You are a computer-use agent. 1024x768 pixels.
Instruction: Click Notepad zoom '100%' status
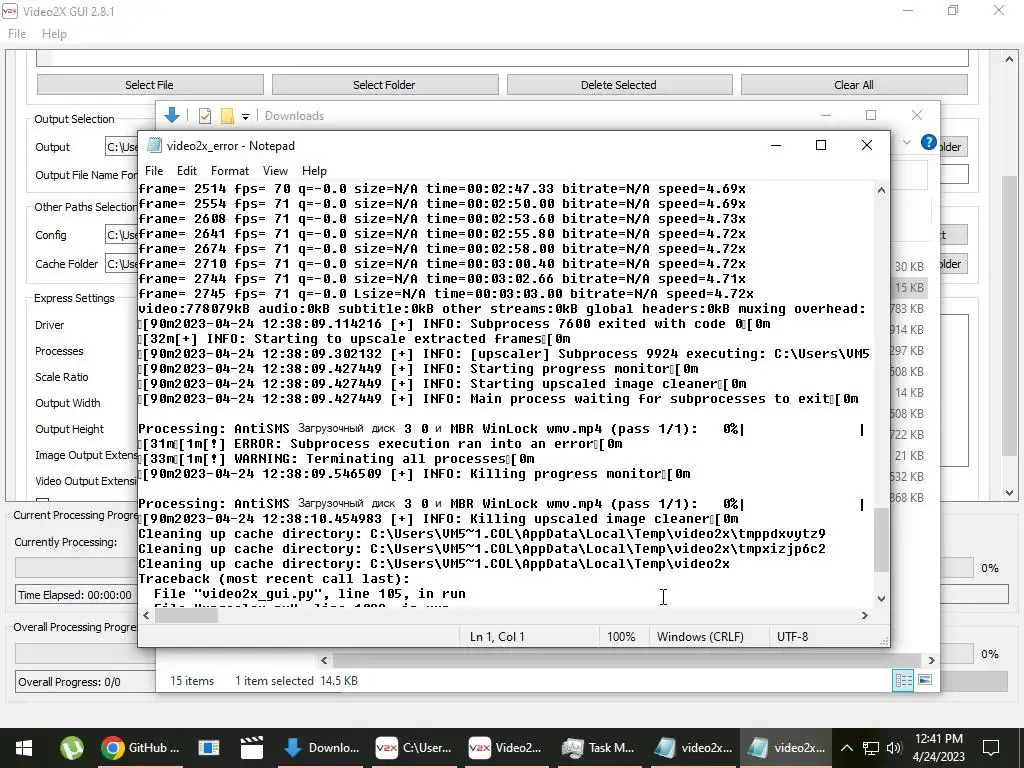[x=621, y=637]
